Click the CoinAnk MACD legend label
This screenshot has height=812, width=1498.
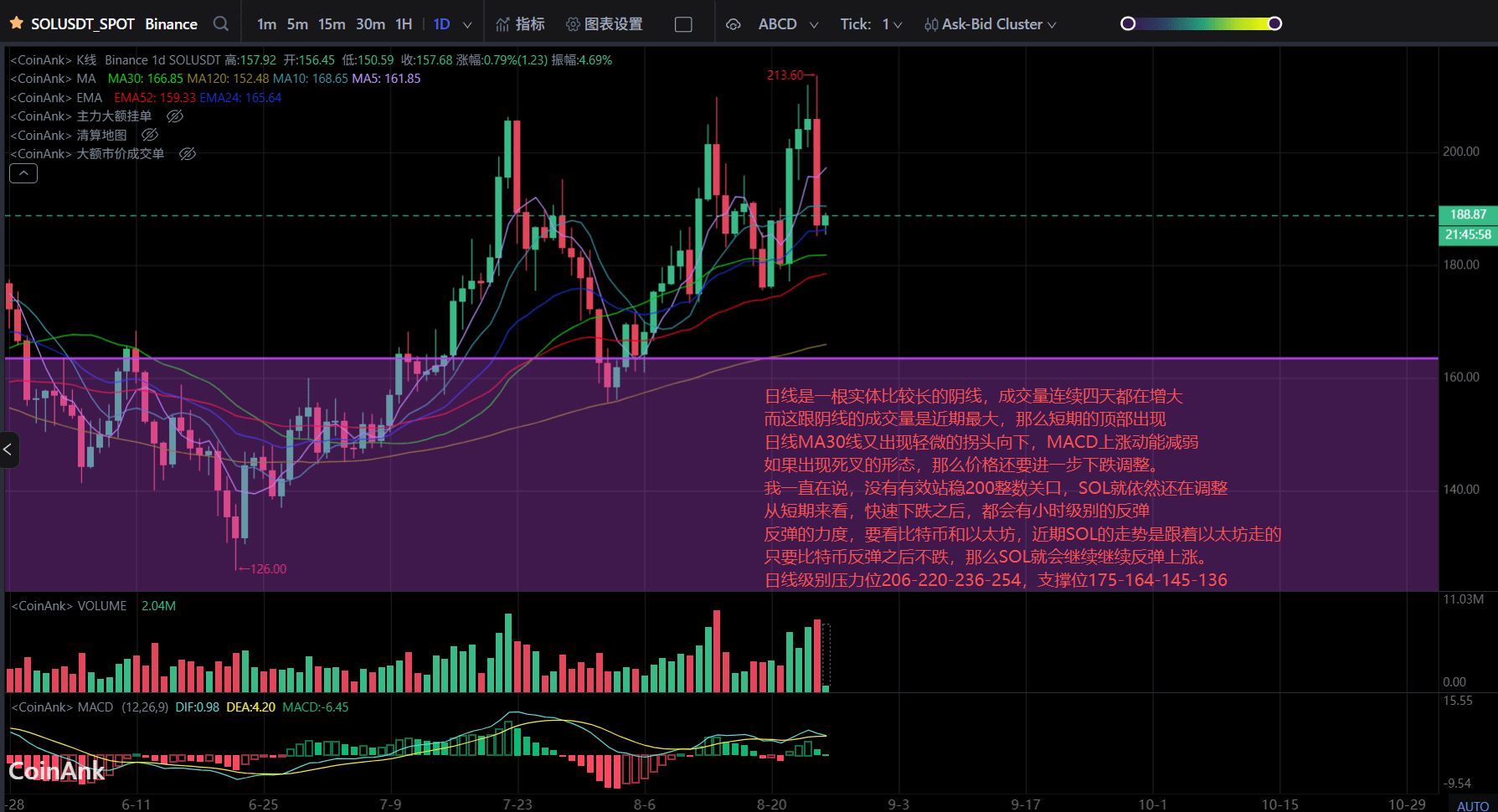click(x=62, y=707)
